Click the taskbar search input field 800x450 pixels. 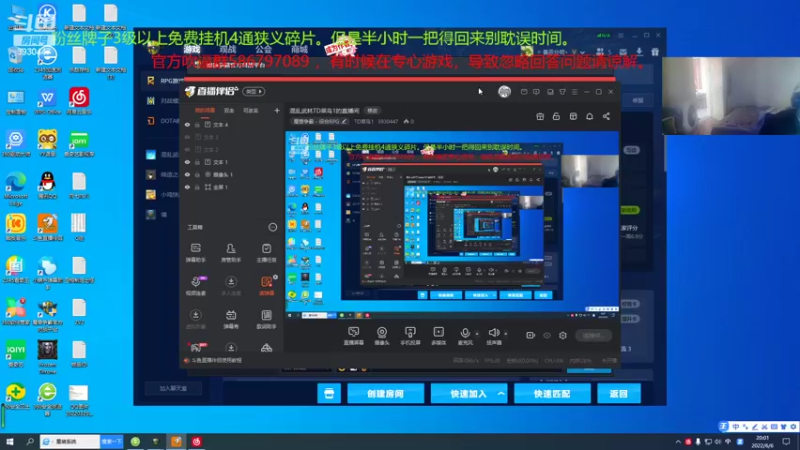(70, 441)
